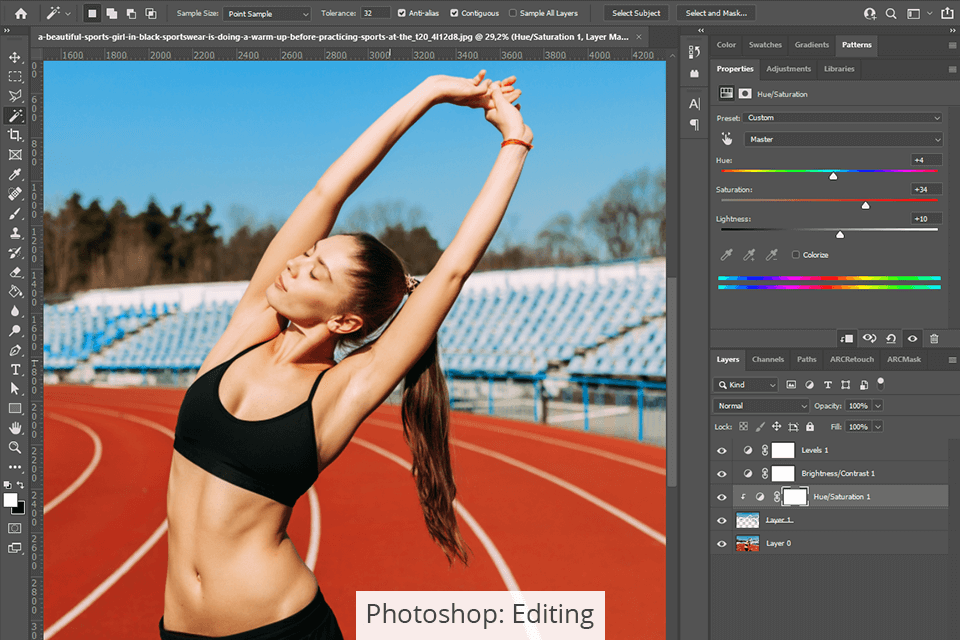Screen dimensions: 960x640
Task: Enable the Colorize checkbox
Action: point(796,255)
